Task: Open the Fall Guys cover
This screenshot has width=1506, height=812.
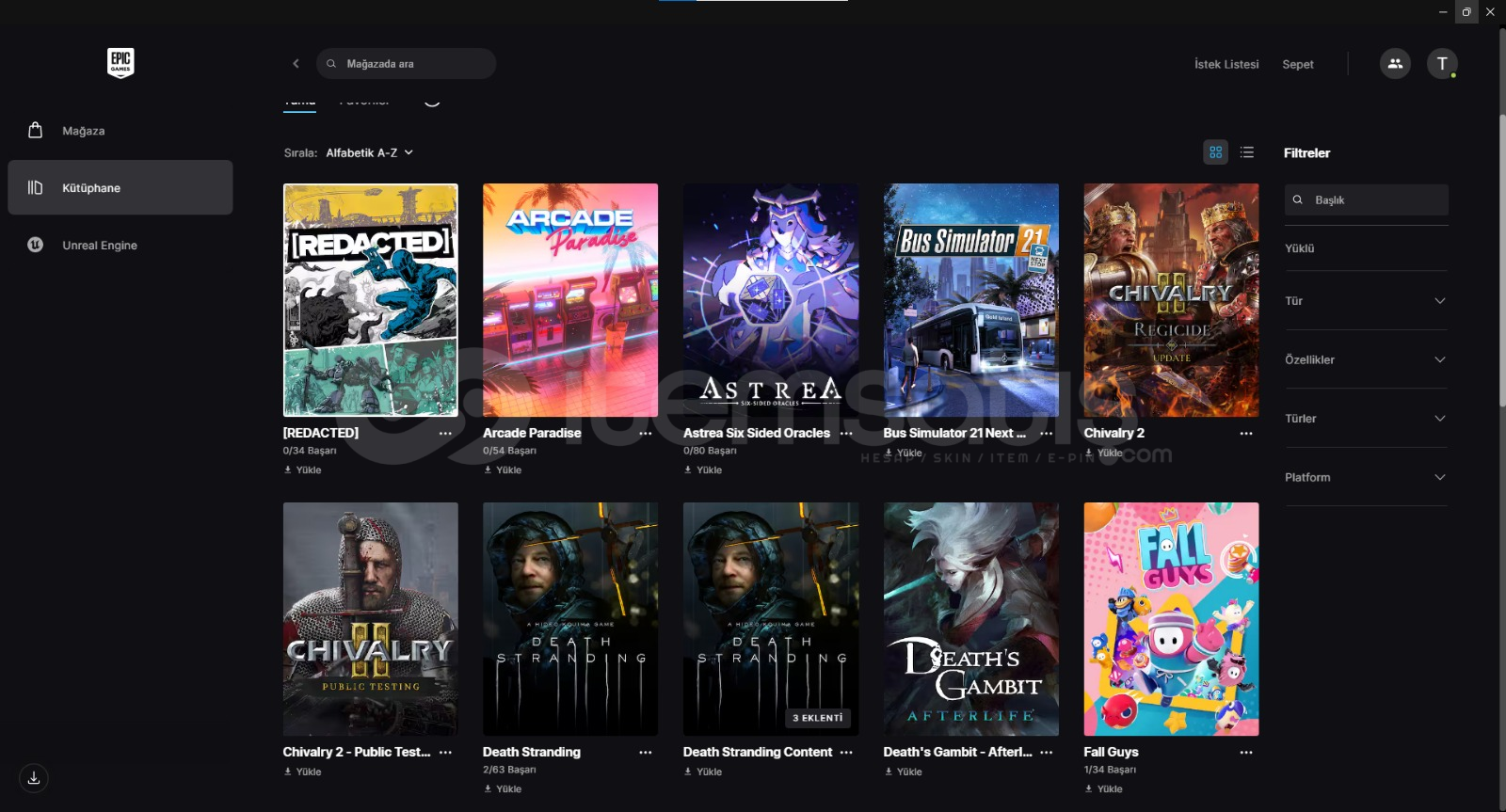Action: 1171,619
